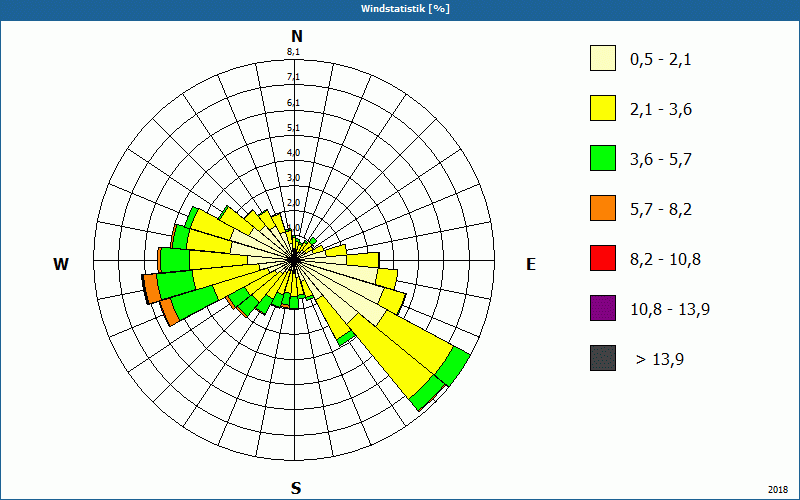Screen dimensions: 800x500
Task: Click the W compass label
Action: tap(61, 264)
